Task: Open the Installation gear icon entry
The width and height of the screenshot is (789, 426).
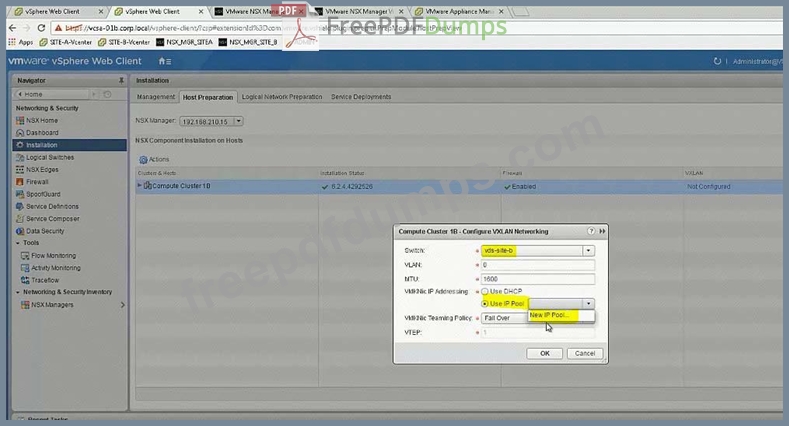Action: [20, 145]
